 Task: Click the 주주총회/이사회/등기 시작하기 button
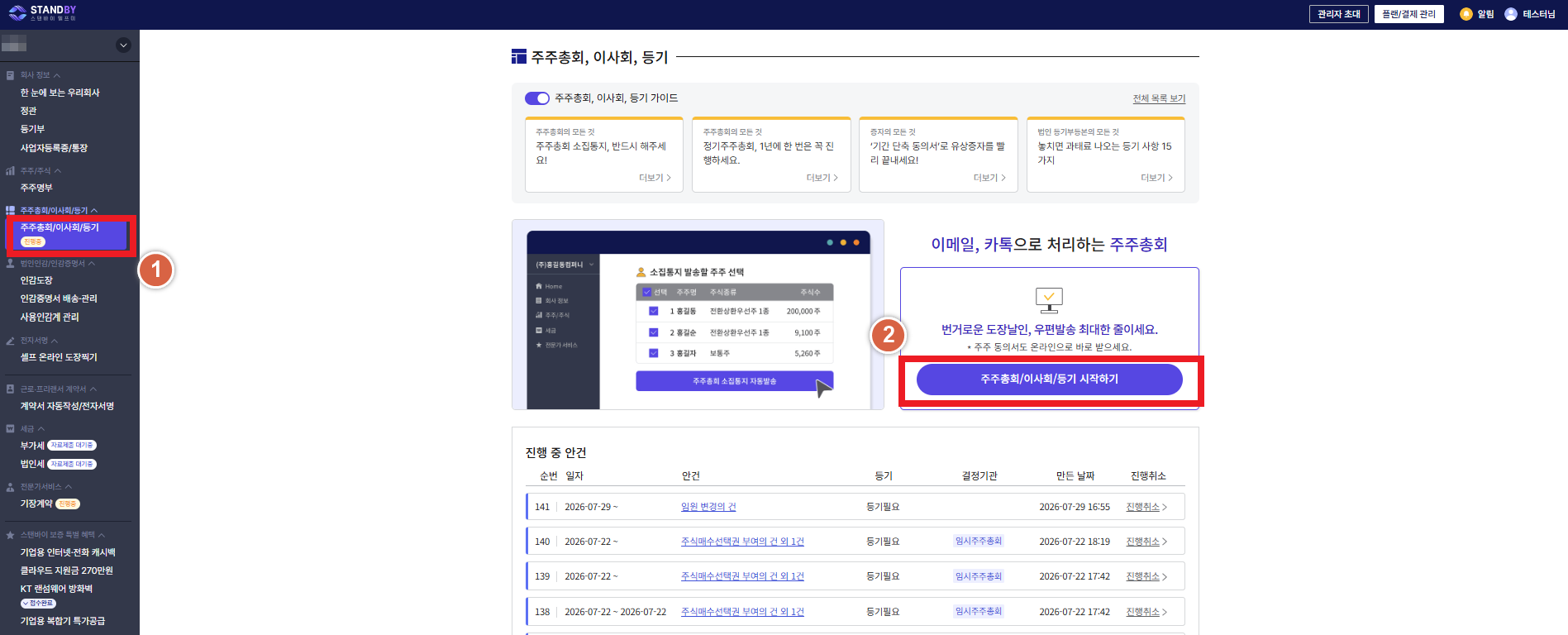1050,380
